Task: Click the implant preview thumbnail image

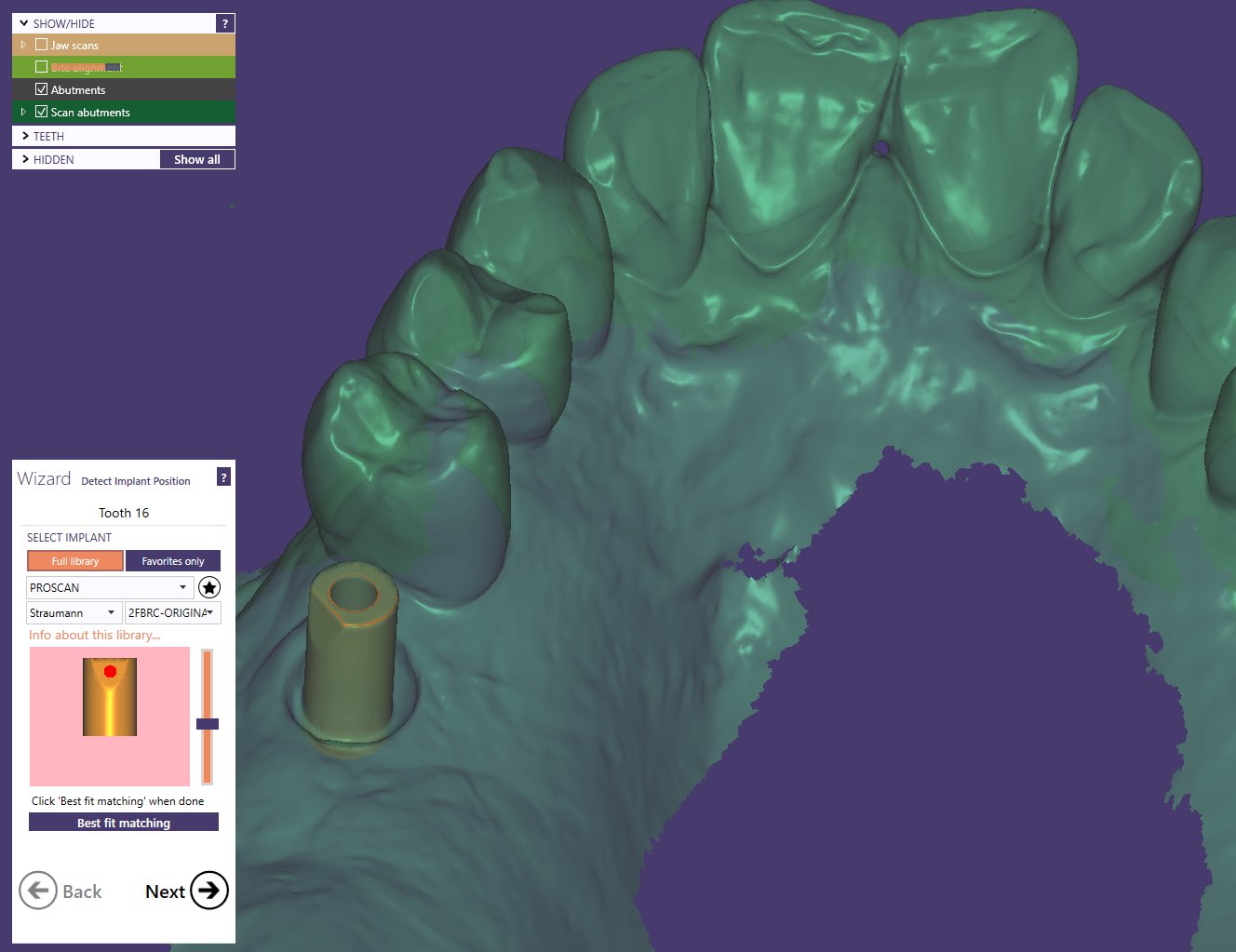Action: coord(109,717)
